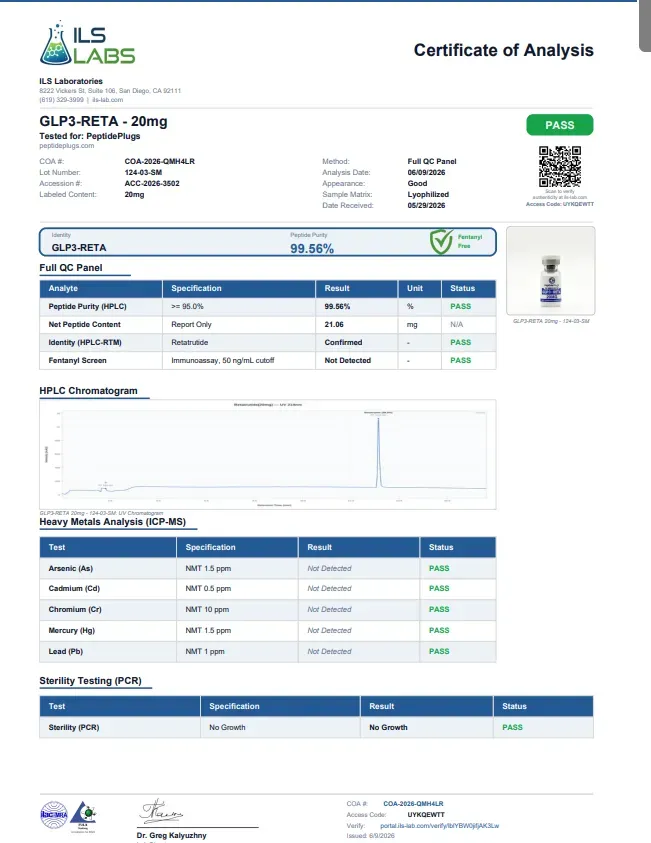The image size is (651, 843).
Task: Click the Access Code UYKQEWTT under the QR code
Action: click(560, 204)
